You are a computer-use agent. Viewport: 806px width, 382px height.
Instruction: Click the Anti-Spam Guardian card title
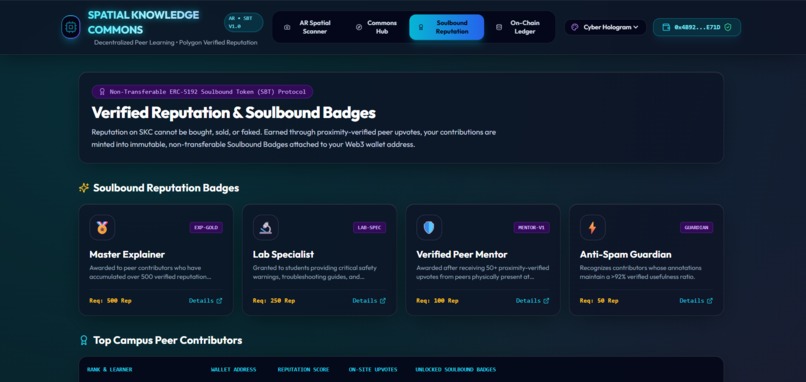click(x=626, y=254)
